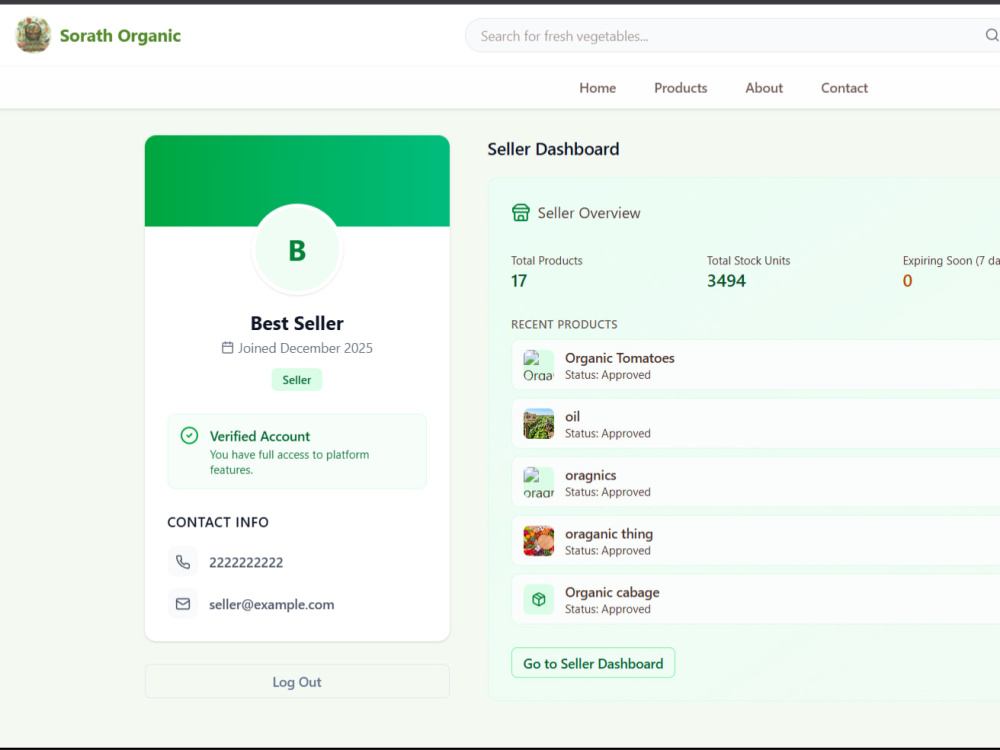Click the calendar icon beside Joined date
Viewport: 1000px width, 750px height.
tap(227, 348)
